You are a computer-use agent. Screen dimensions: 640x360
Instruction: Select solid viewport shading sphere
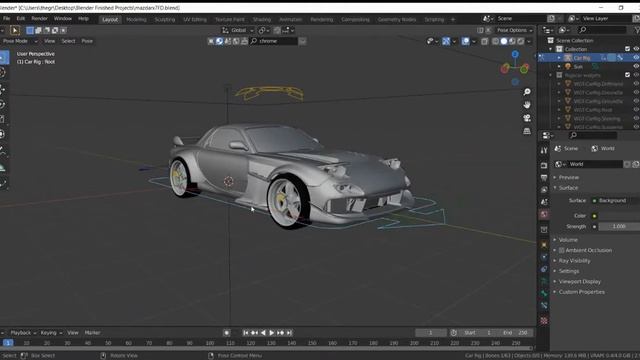pos(504,41)
